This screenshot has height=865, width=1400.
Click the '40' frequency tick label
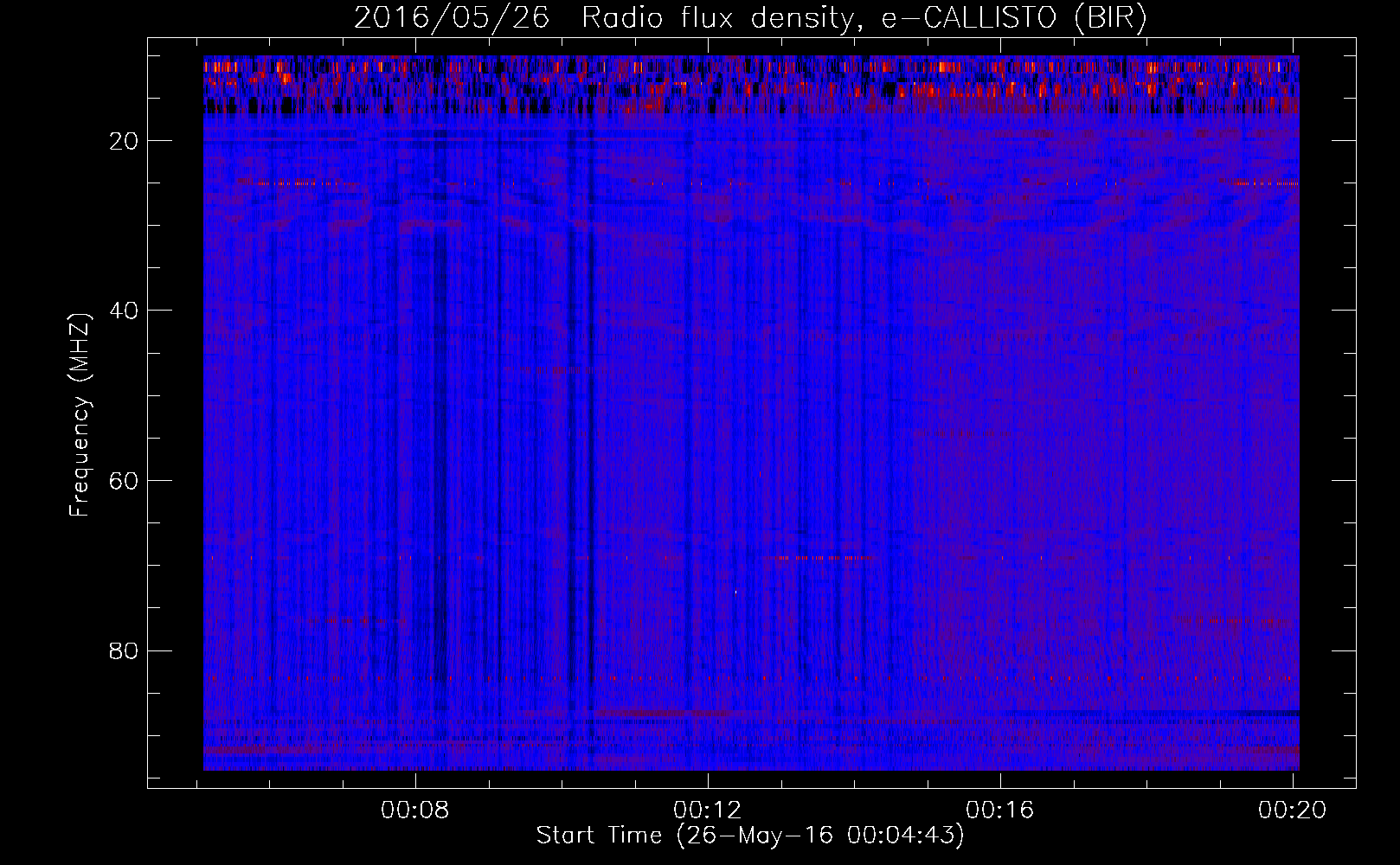[125, 311]
